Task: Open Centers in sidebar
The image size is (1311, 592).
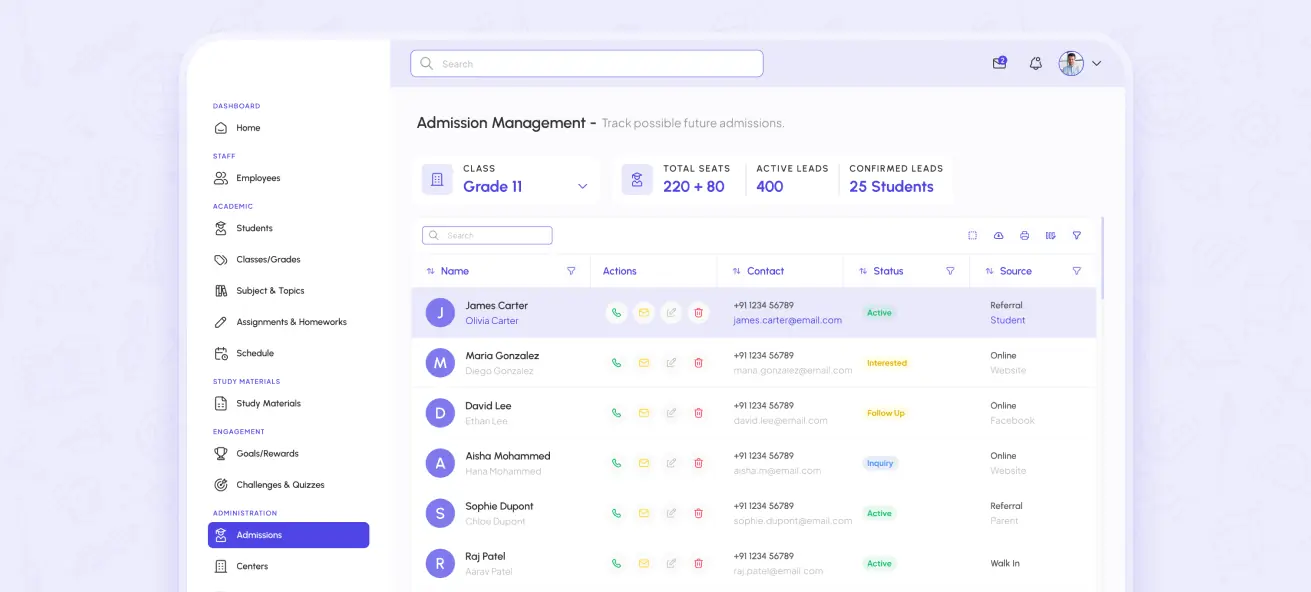Action: [288, 566]
